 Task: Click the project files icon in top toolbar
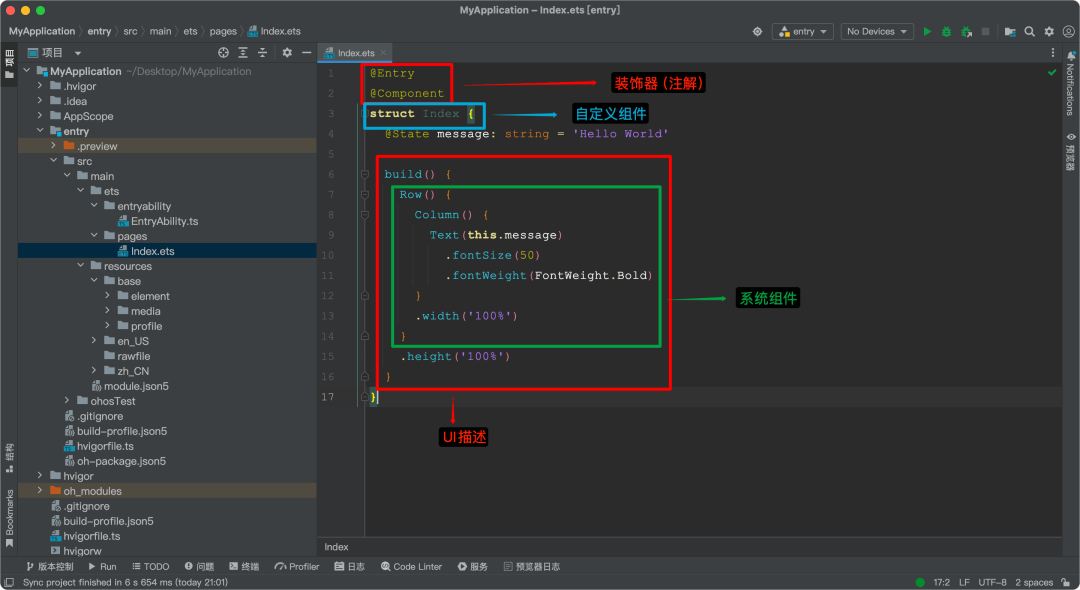pos(1010,32)
